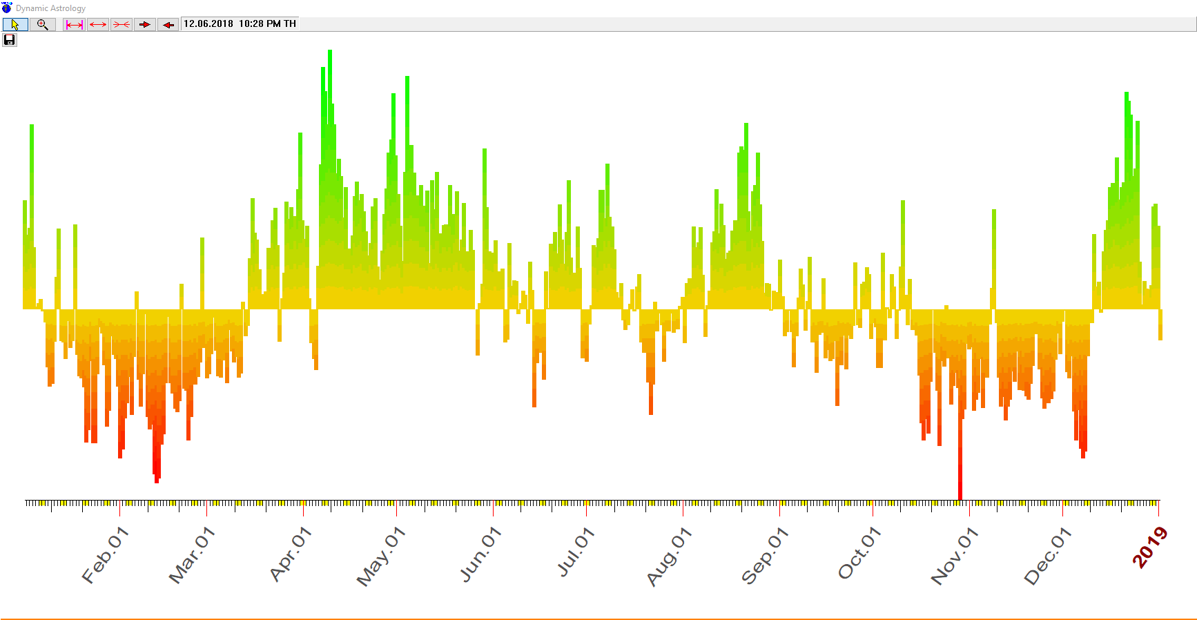Click the date and time display field
This screenshot has width=1197, height=620.
[x=239, y=24]
